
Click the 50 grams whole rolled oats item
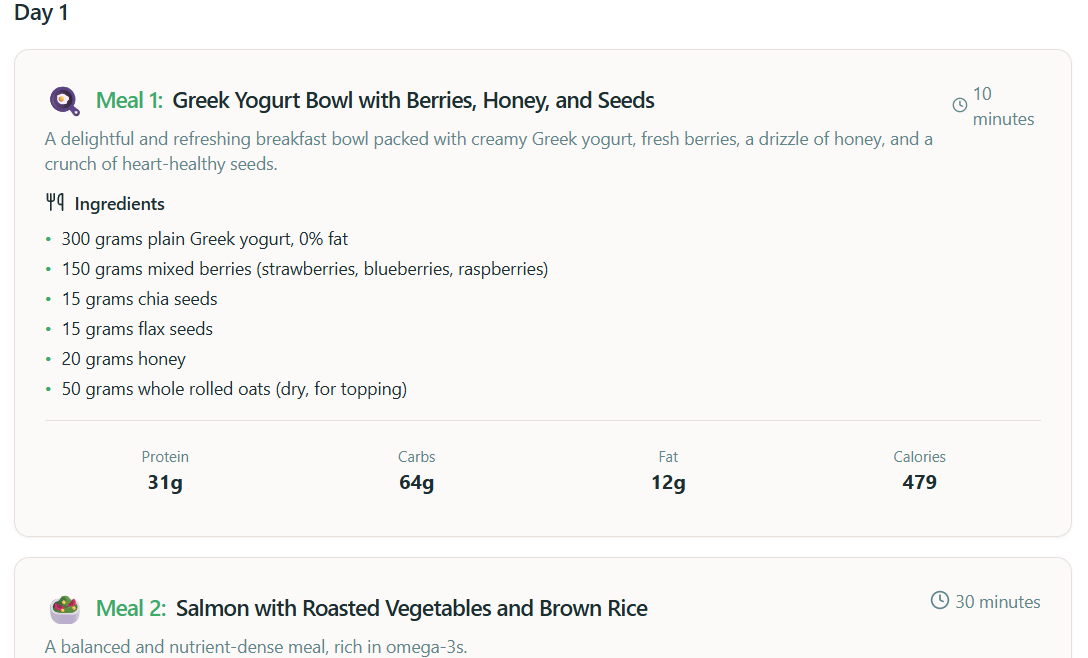click(x=234, y=389)
